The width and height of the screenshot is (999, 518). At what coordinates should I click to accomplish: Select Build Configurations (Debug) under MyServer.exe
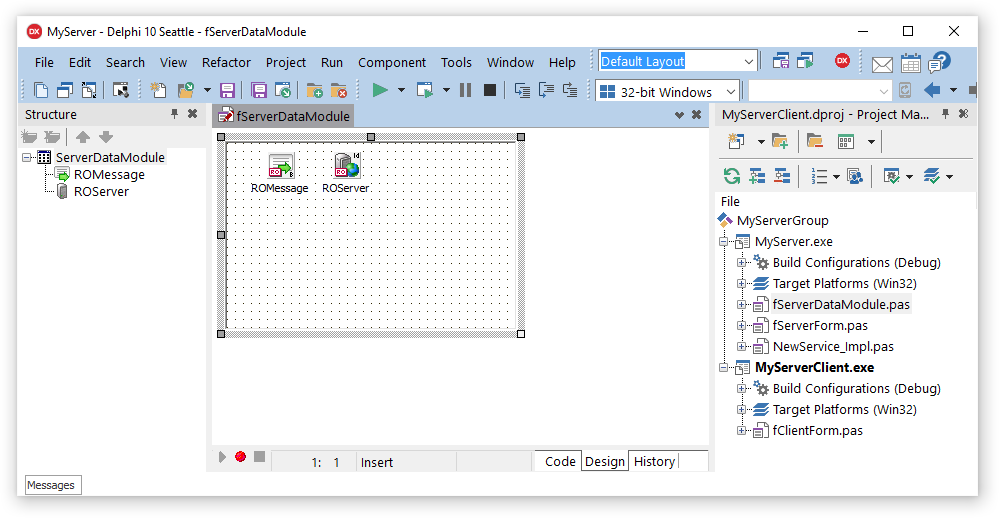pyautogui.click(x=856, y=263)
